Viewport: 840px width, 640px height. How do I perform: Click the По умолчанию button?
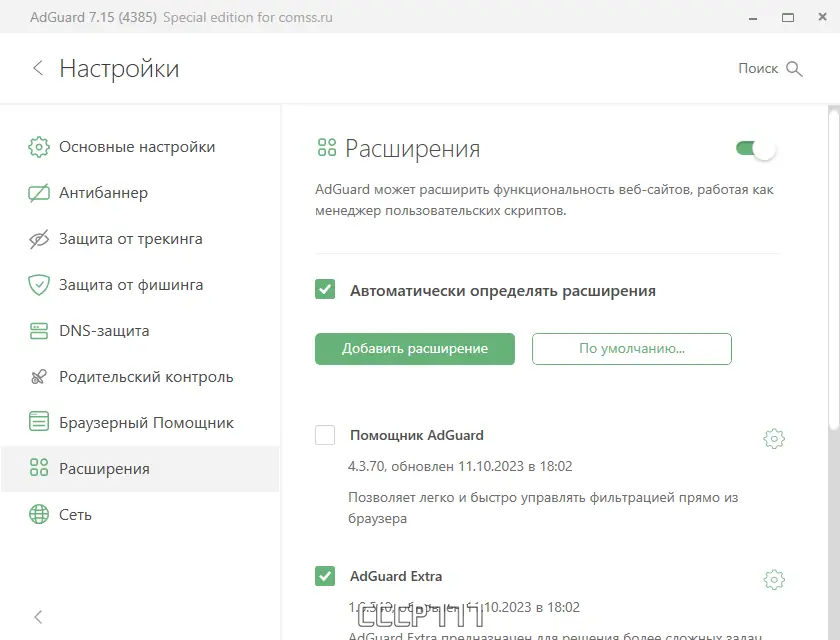coord(631,349)
